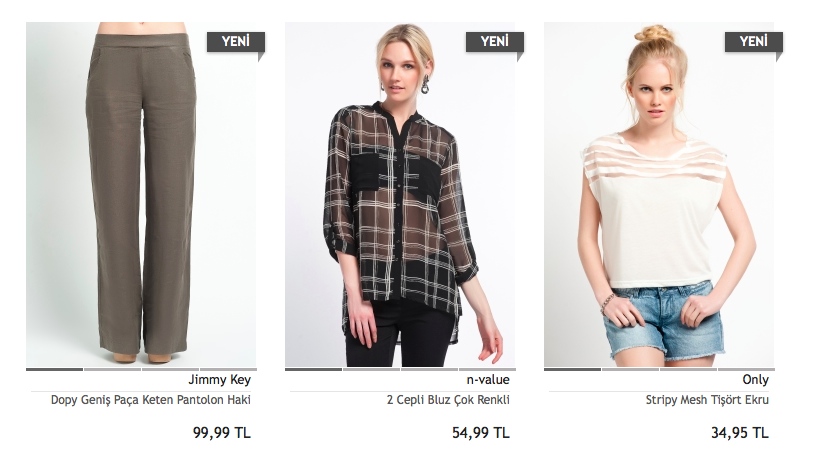Viewport: 814px width, 451px height.
Task: Select the Jimmy Key brand name
Action: click(x=219, y=380)
